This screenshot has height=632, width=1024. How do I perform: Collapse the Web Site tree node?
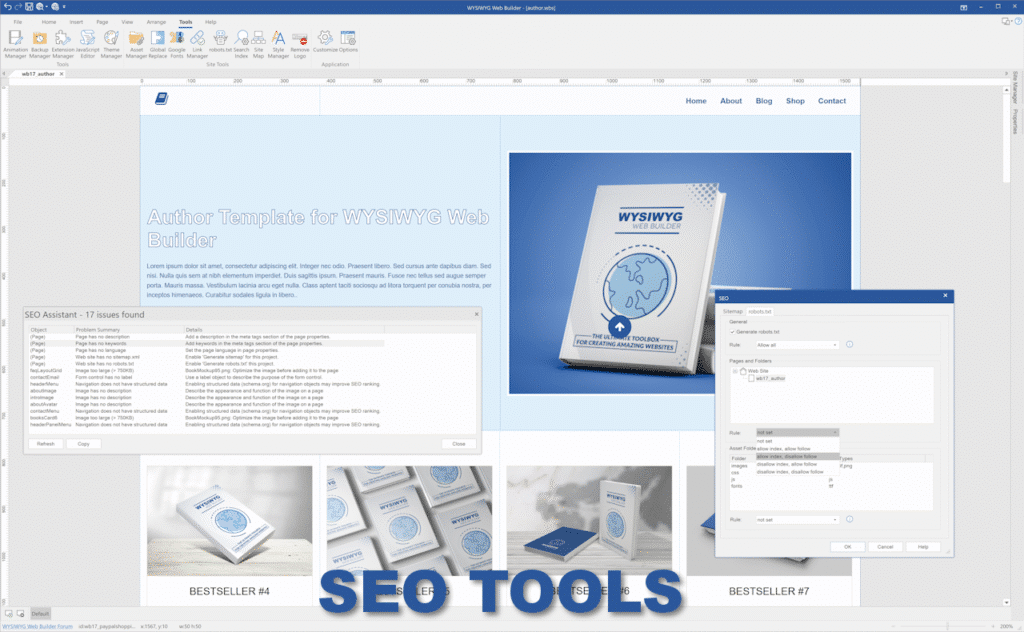pos(734,370)
